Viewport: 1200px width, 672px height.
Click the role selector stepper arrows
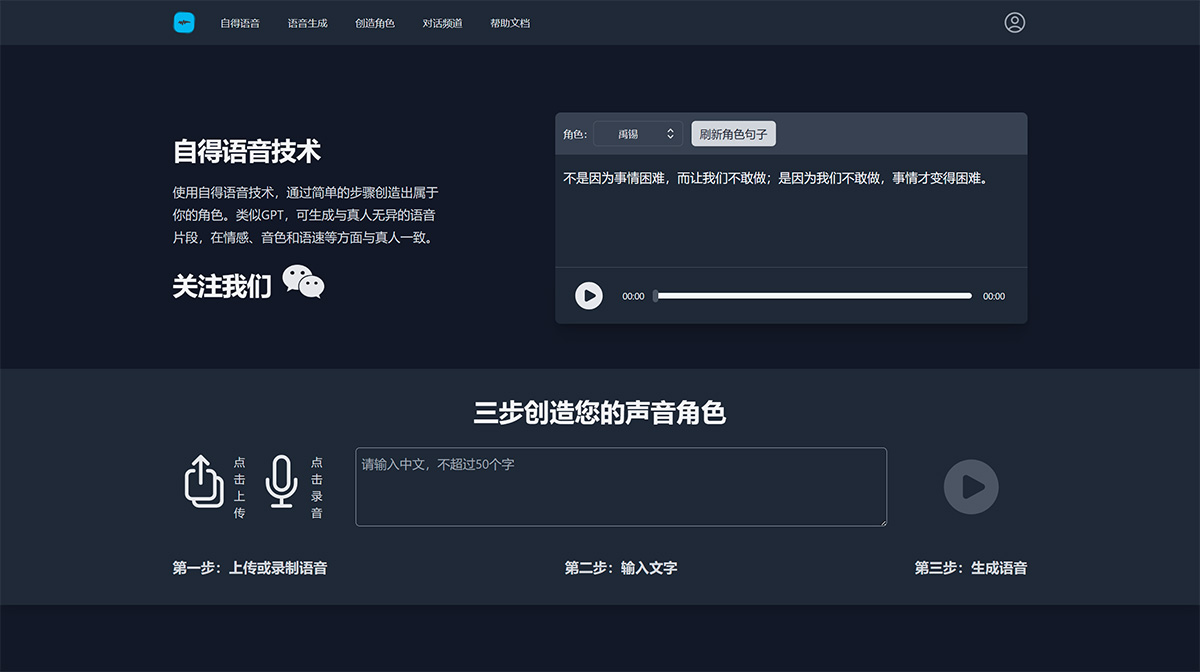point(670,133)
